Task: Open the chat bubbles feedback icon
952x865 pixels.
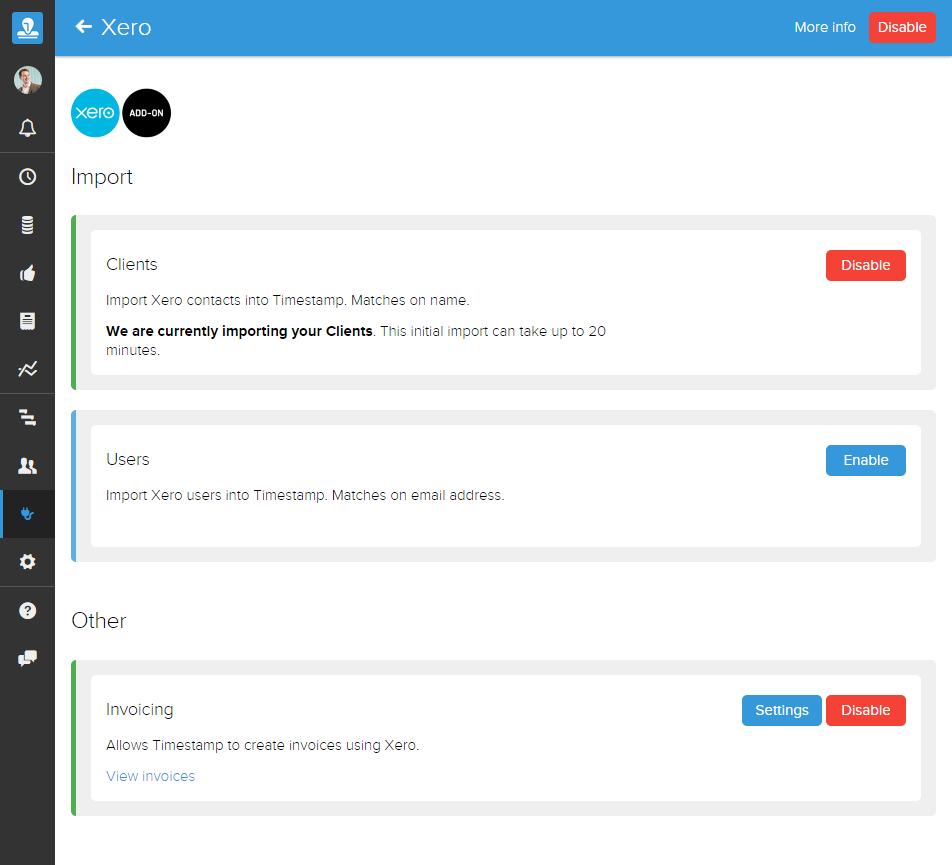Action: pyautogui.click(x=27, y=658)
